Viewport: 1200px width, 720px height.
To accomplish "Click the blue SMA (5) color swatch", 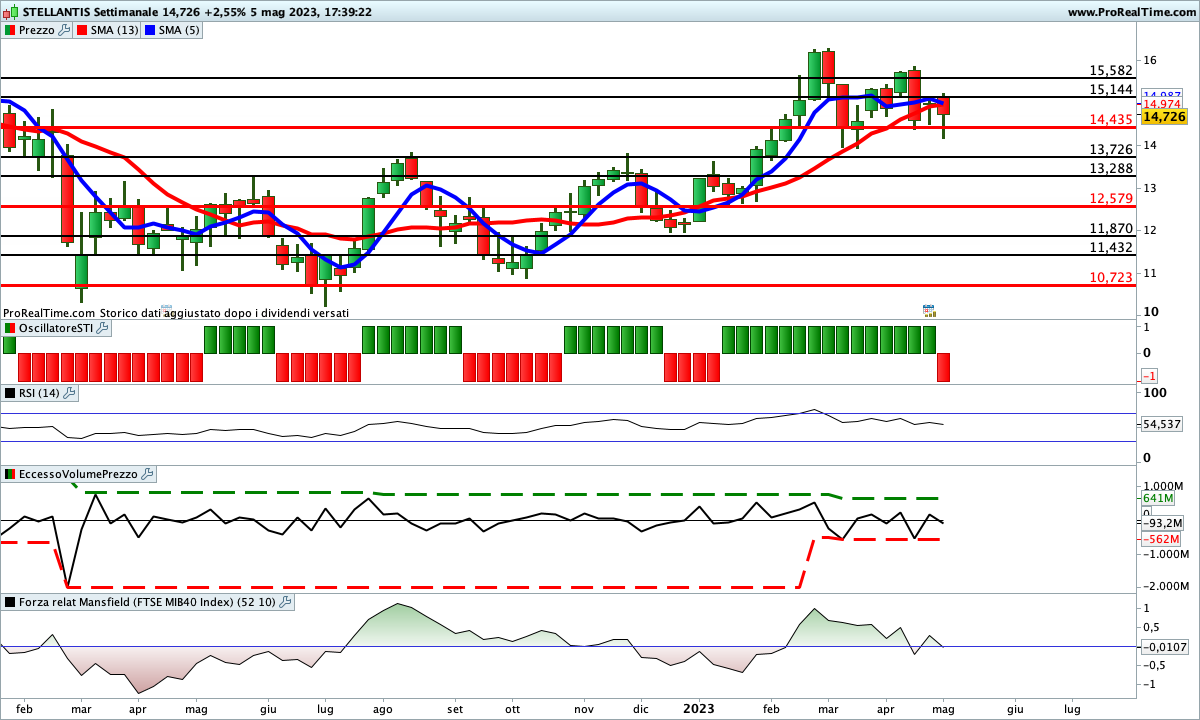I will click(x=152, y=30).
